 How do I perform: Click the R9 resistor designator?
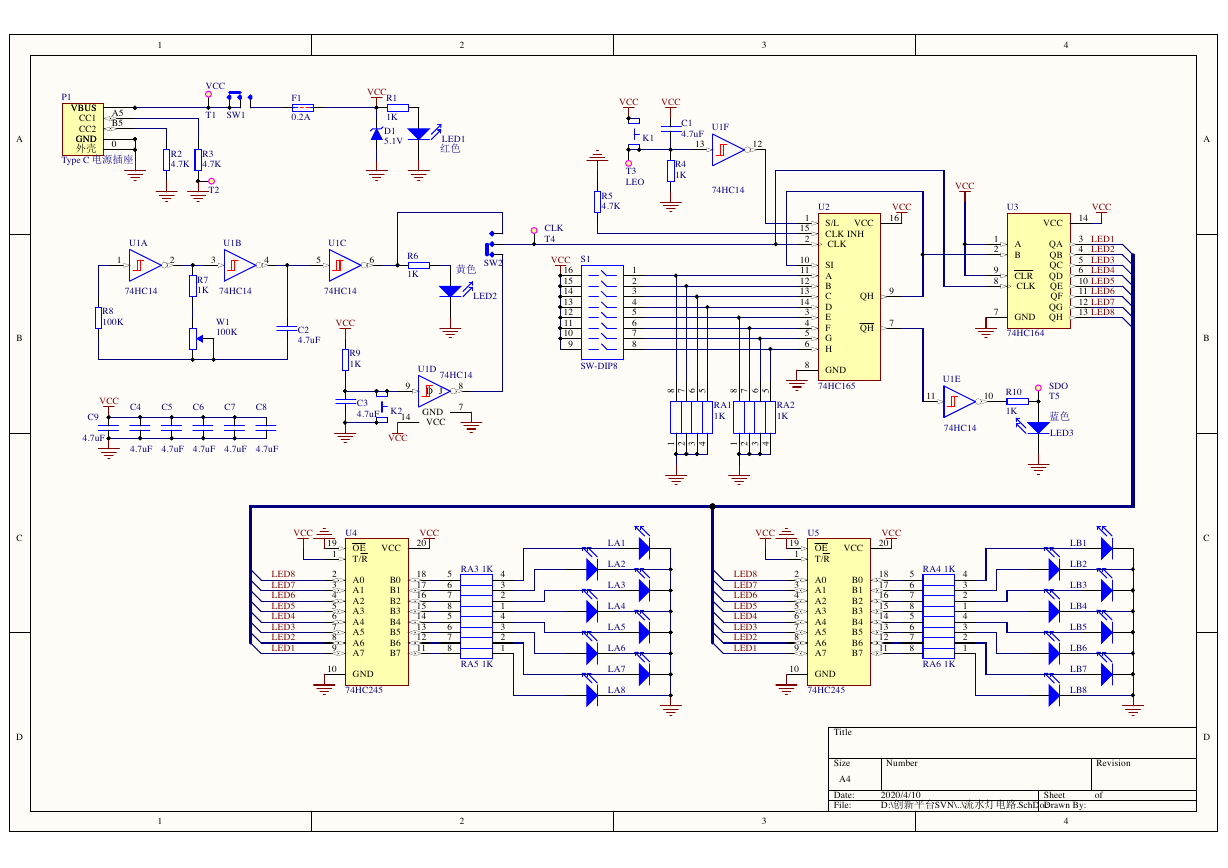tap(355, 353)
